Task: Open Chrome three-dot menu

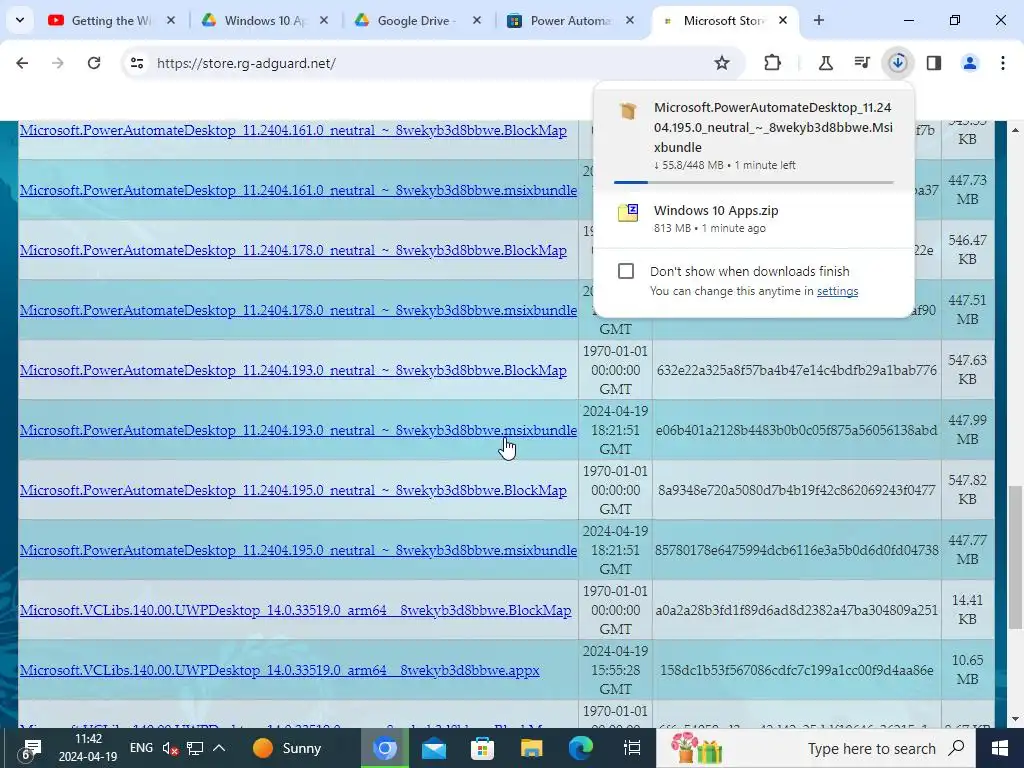Action: pyautogui.click(x=1003, y=63)
